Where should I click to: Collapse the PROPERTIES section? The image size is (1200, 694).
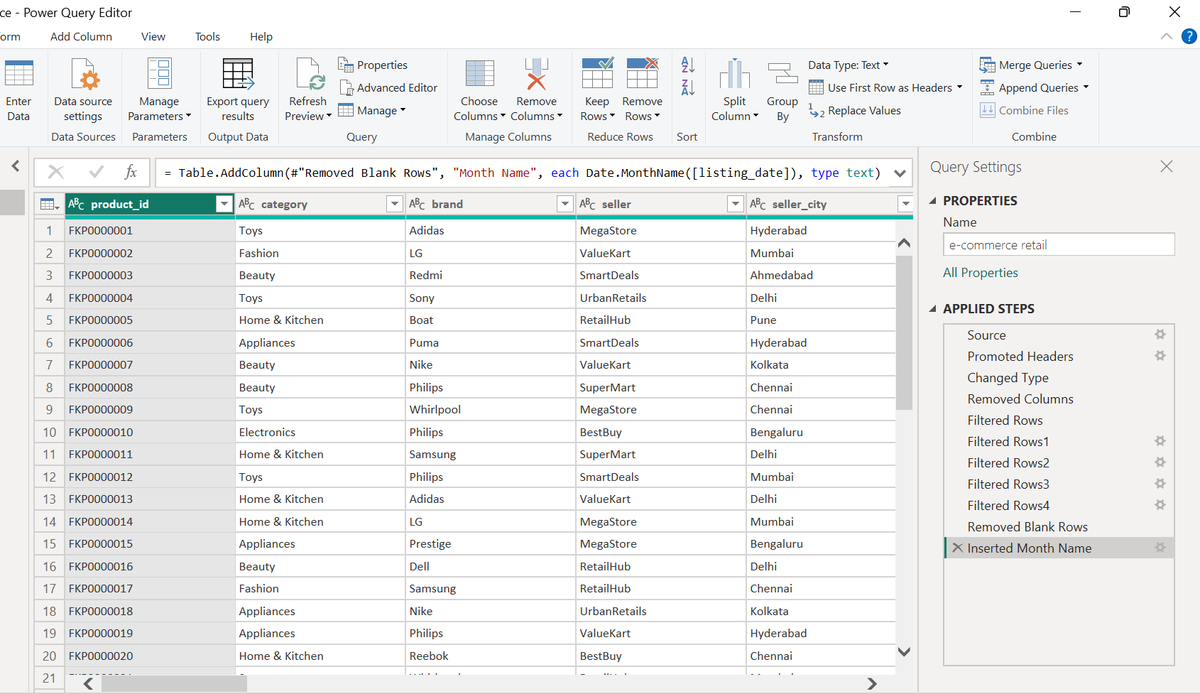pyautogui.click(x=934, y=201)
